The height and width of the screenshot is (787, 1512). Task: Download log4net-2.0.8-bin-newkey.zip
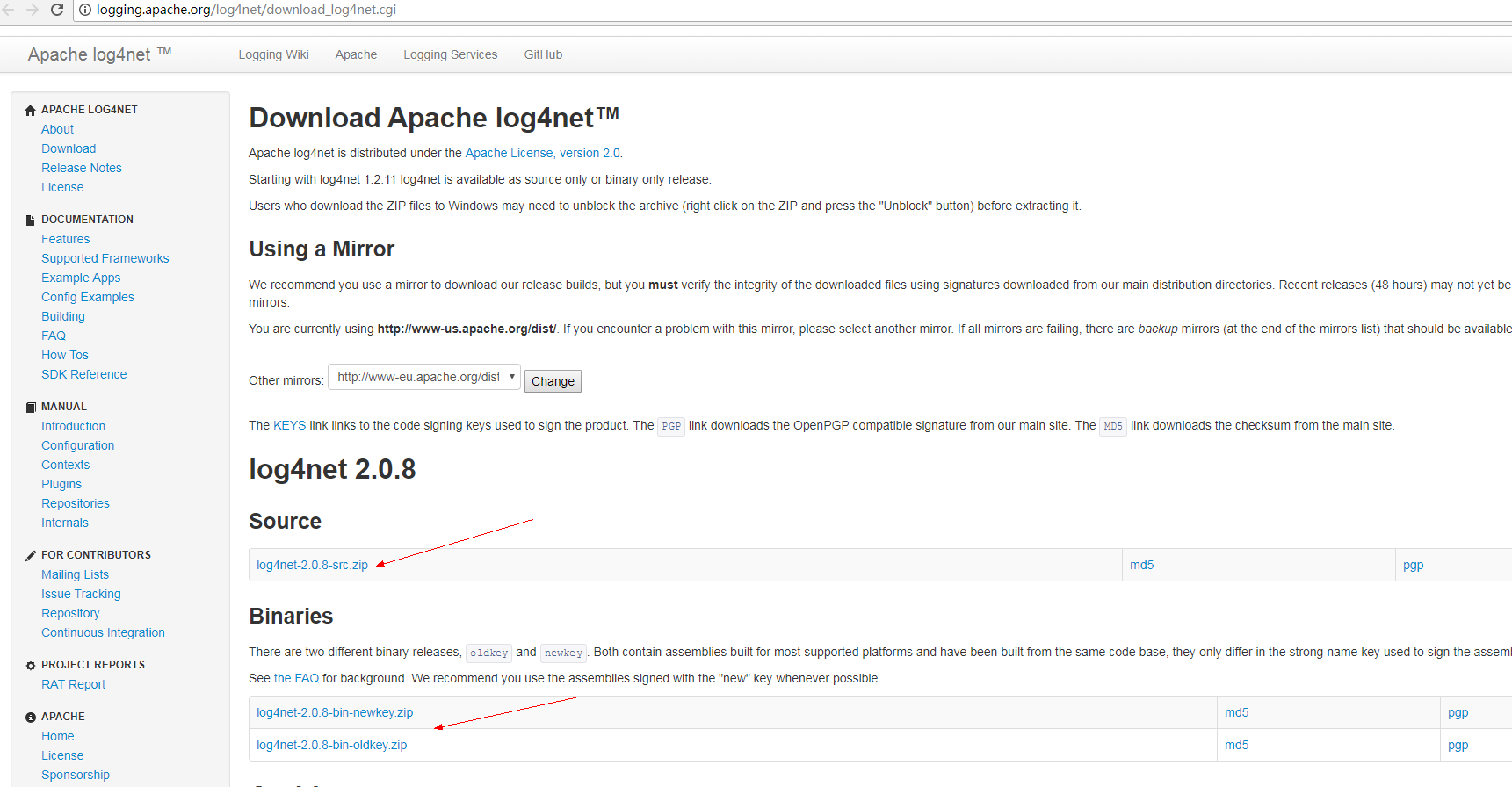point(335,712)
